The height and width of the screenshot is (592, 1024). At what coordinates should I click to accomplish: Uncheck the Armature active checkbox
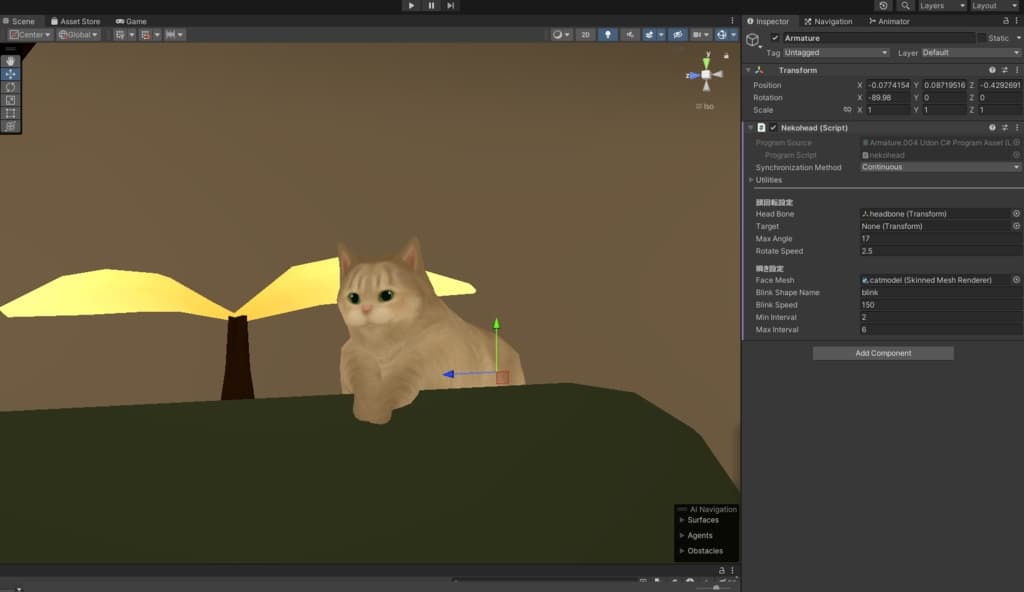(775, 38)
